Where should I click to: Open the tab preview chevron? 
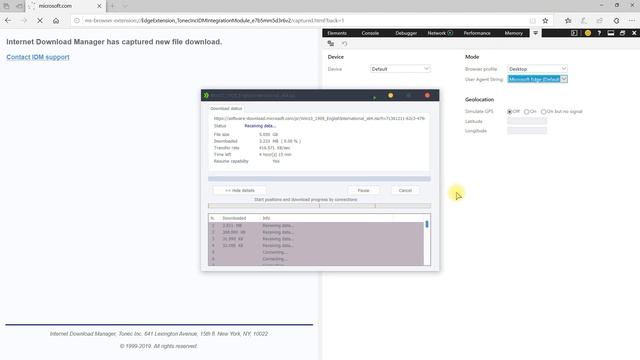(x=125, y=6)
